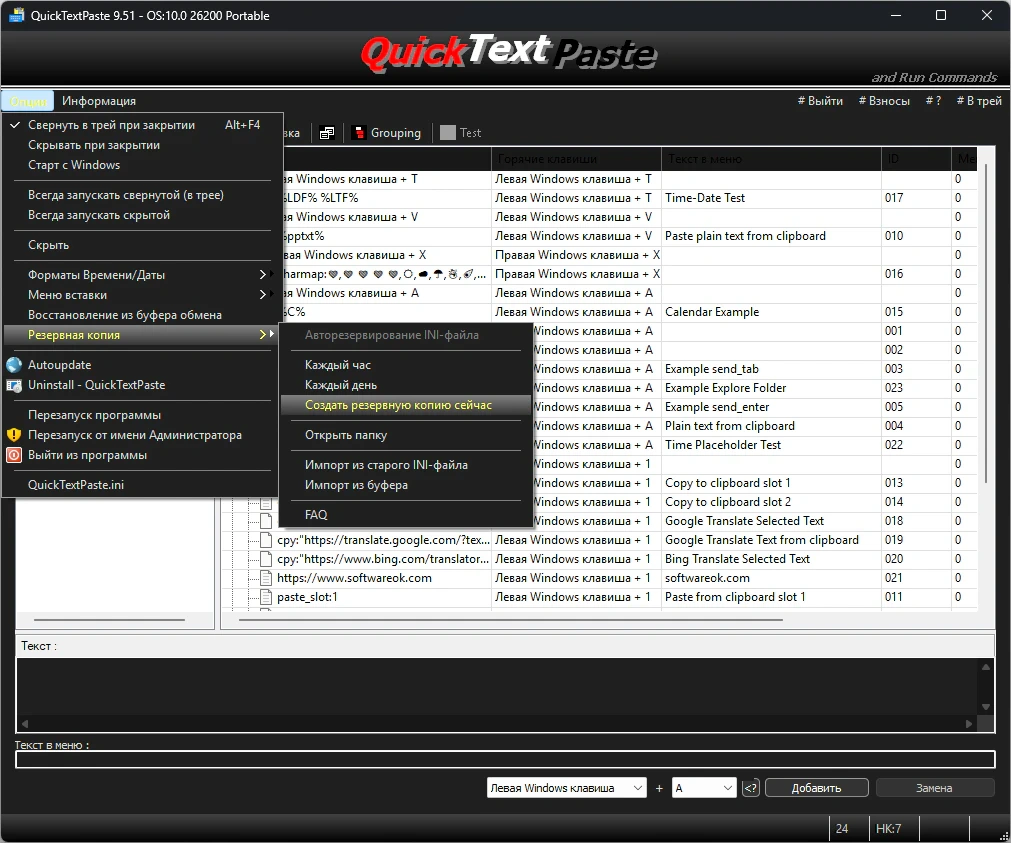
Task: Click the shield icon for admin restart
Action: click(14, 435)
